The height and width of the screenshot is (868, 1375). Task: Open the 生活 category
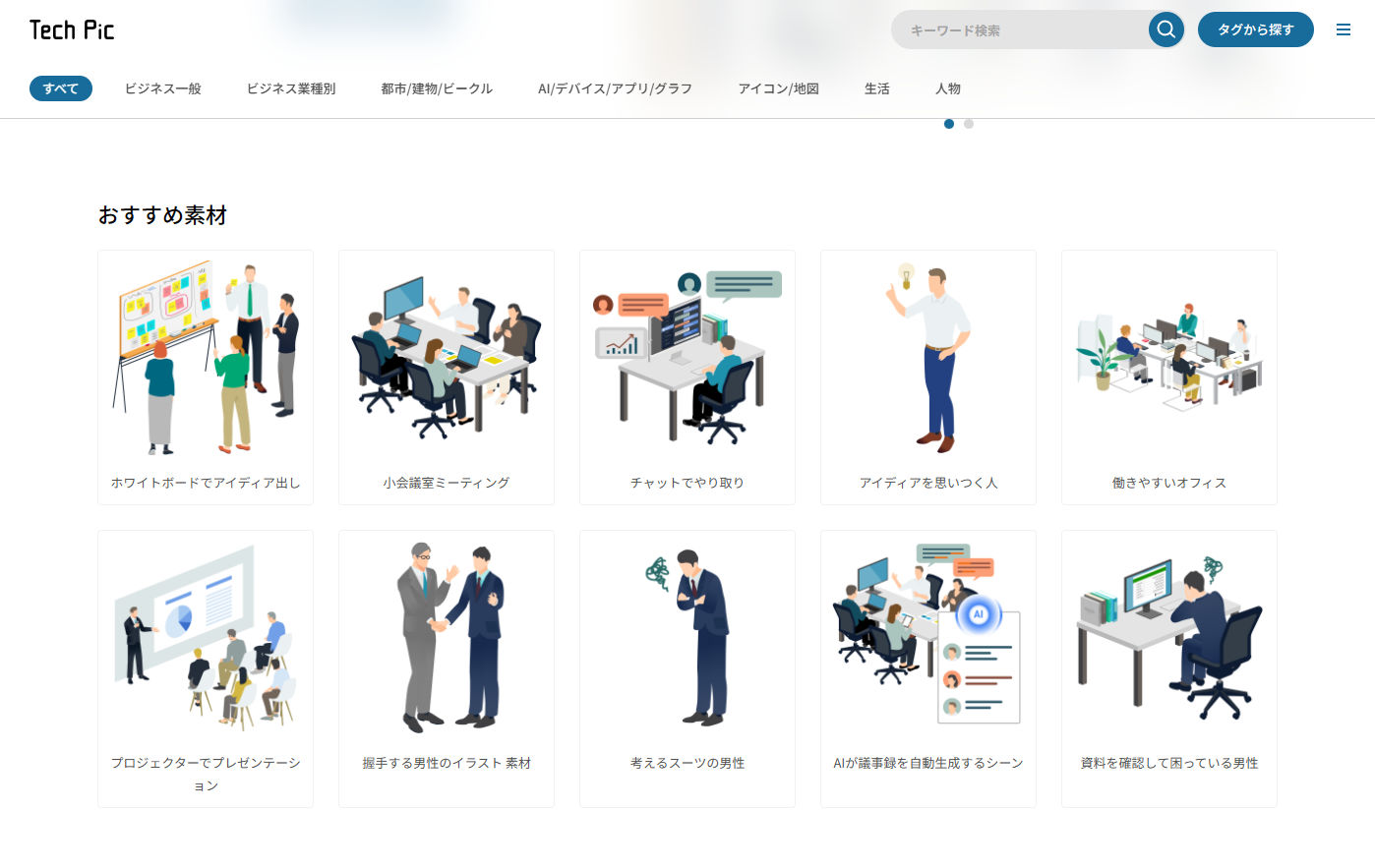click(876, 88)
